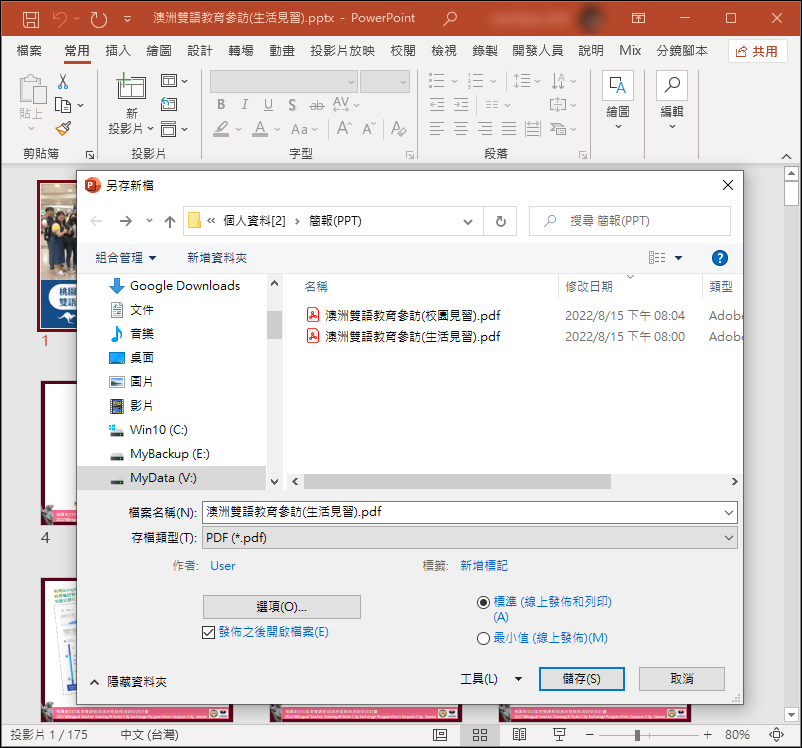Select the 校園見習 PDF file
The width and height of the screenshot is (802, 748).
412,315
